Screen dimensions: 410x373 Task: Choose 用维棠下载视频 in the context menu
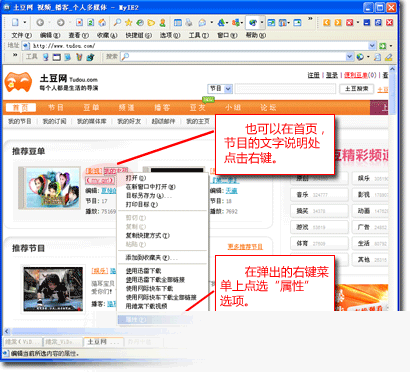click(162, 306)
